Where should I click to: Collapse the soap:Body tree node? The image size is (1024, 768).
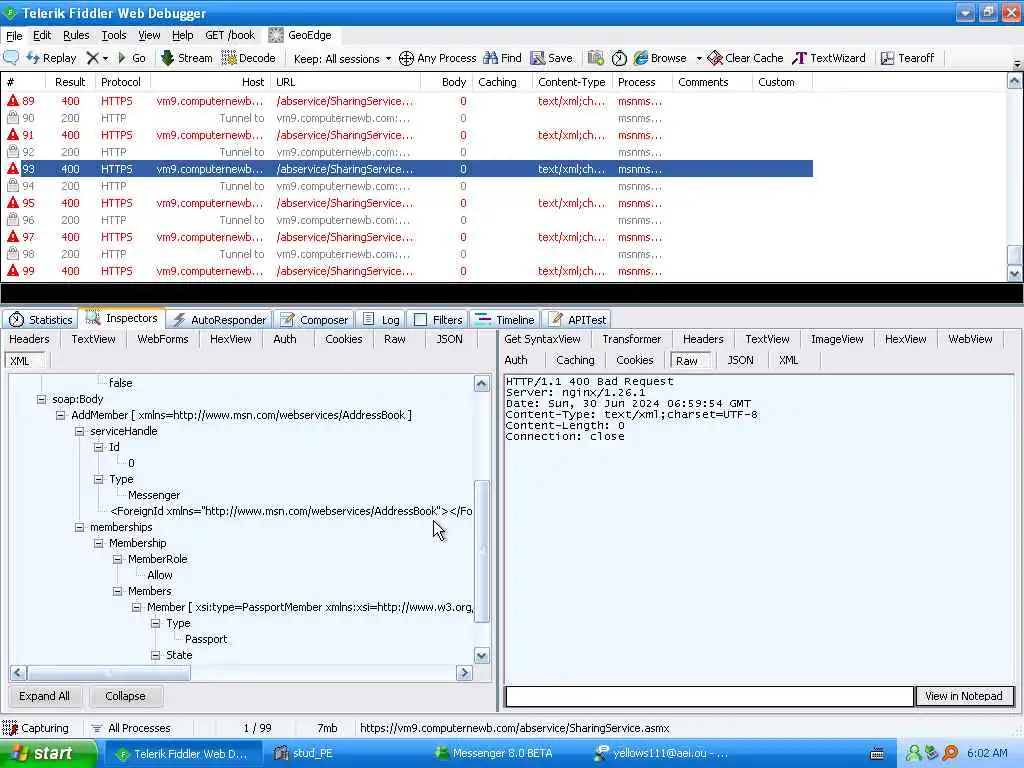[41, 399]
